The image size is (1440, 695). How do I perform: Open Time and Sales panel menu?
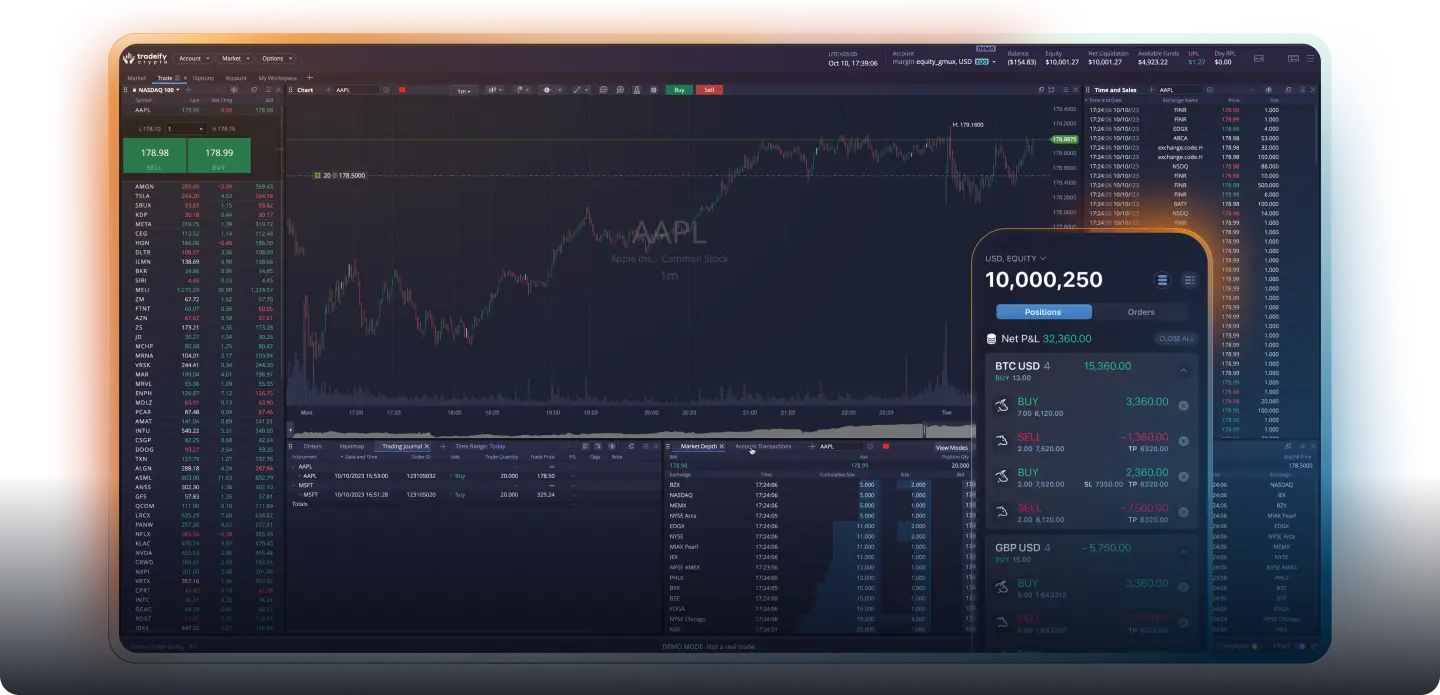(x=1302, y=90)
